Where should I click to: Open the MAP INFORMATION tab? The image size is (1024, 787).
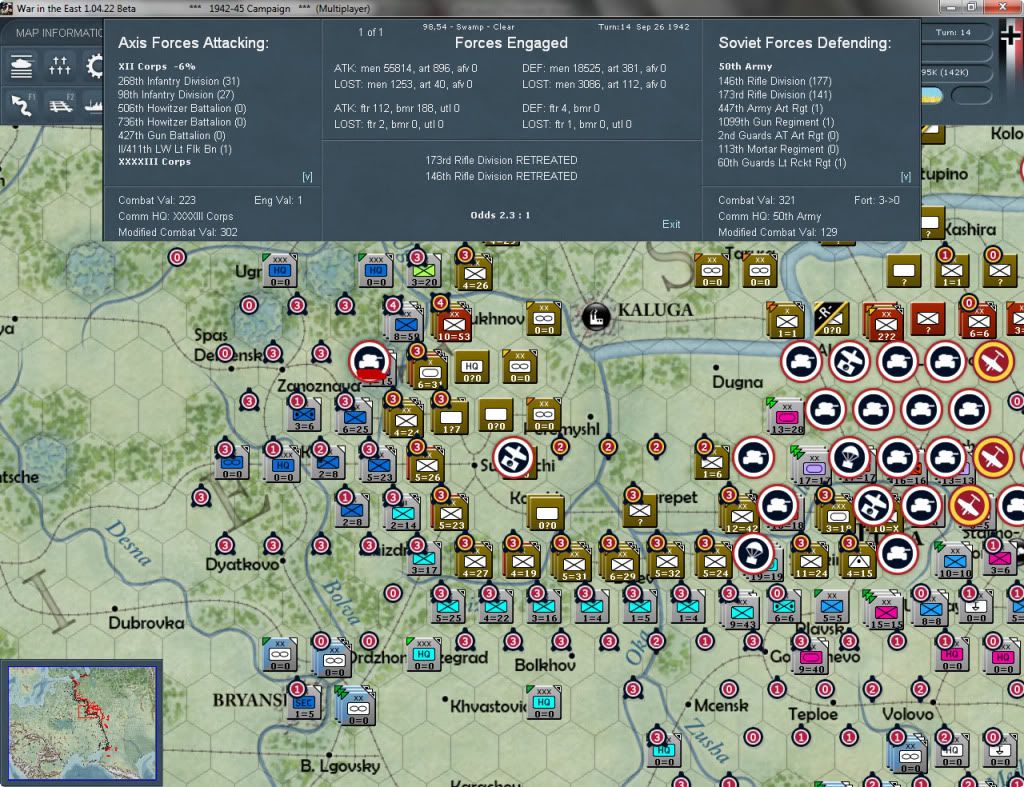[x=58, y=33]
